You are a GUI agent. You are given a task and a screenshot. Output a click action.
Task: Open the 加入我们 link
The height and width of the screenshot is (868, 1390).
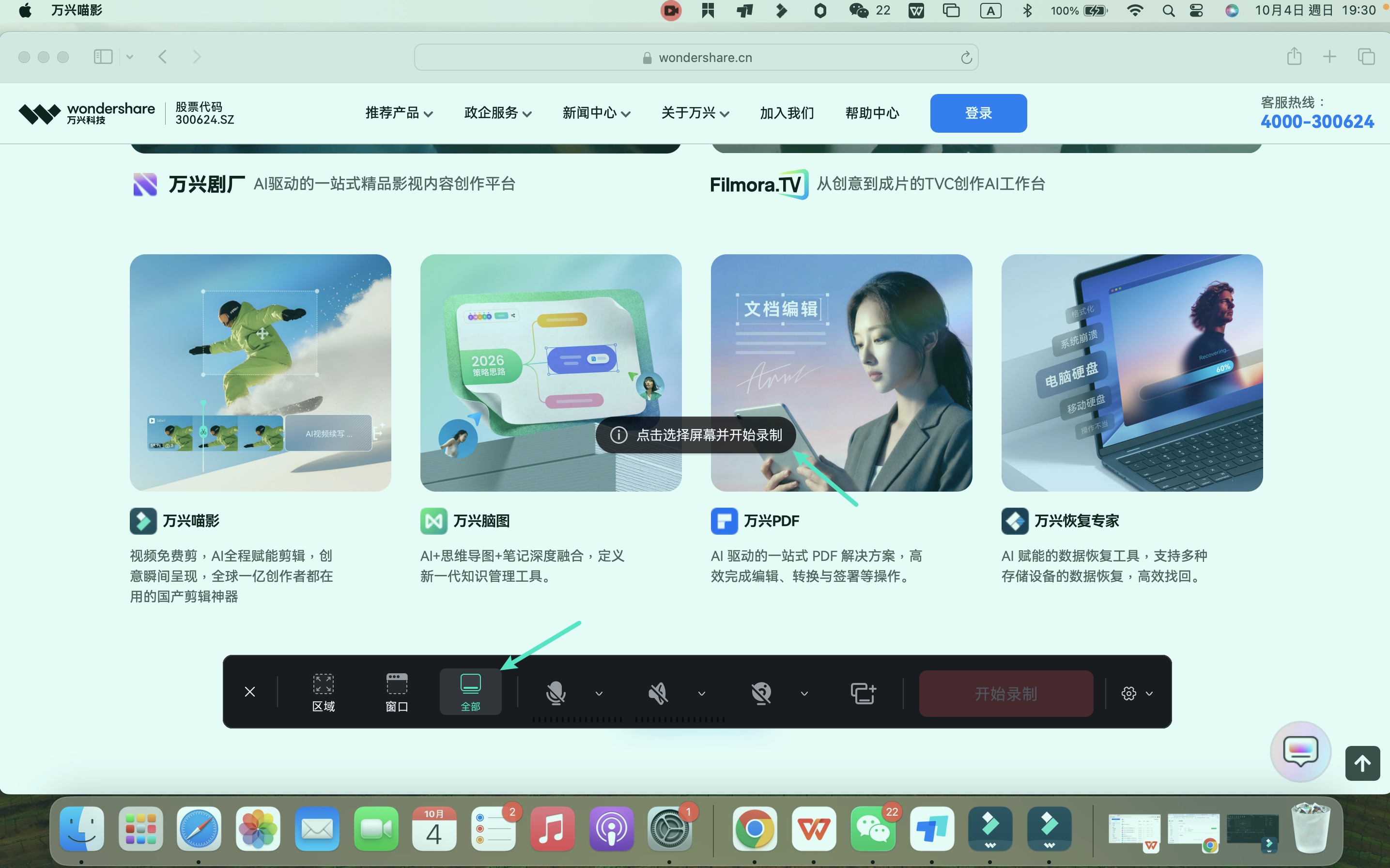787,113
